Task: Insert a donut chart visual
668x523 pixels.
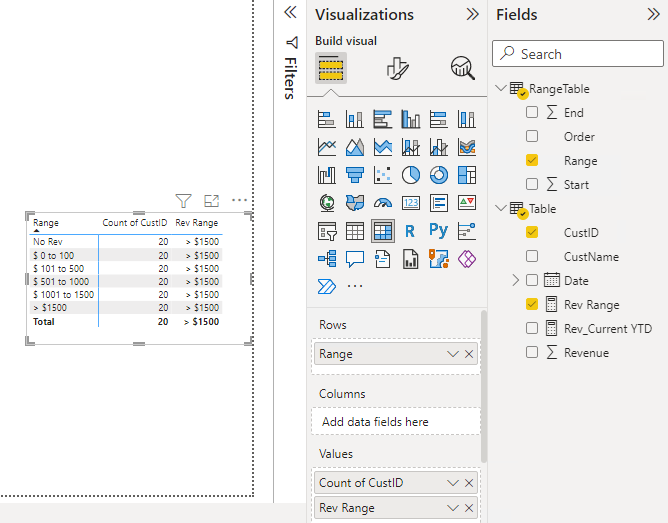Action: click(x=439, y=175)
